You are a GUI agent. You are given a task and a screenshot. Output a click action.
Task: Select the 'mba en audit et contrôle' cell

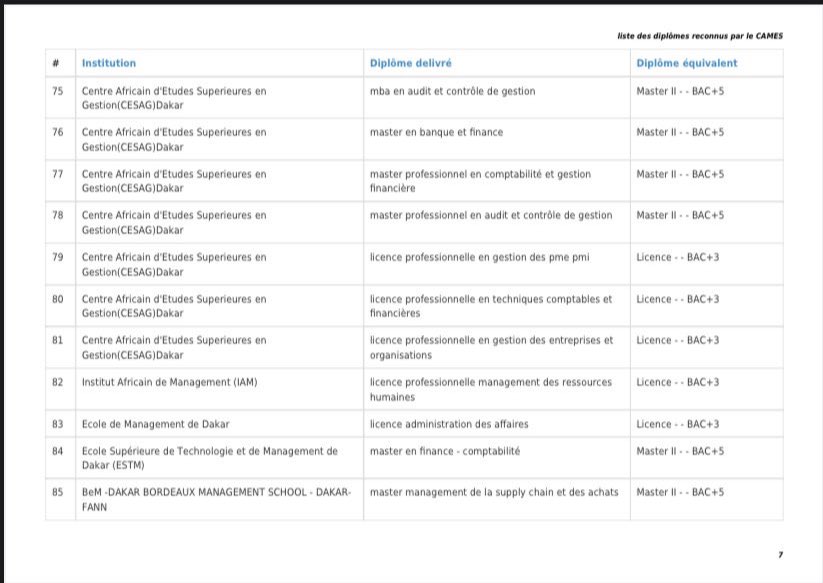tap(452, 91)
